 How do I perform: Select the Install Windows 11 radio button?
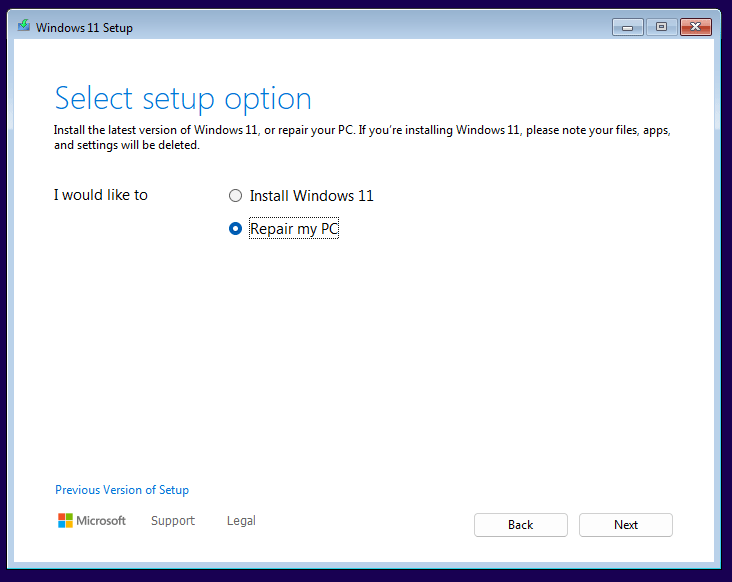coord(235,196)
